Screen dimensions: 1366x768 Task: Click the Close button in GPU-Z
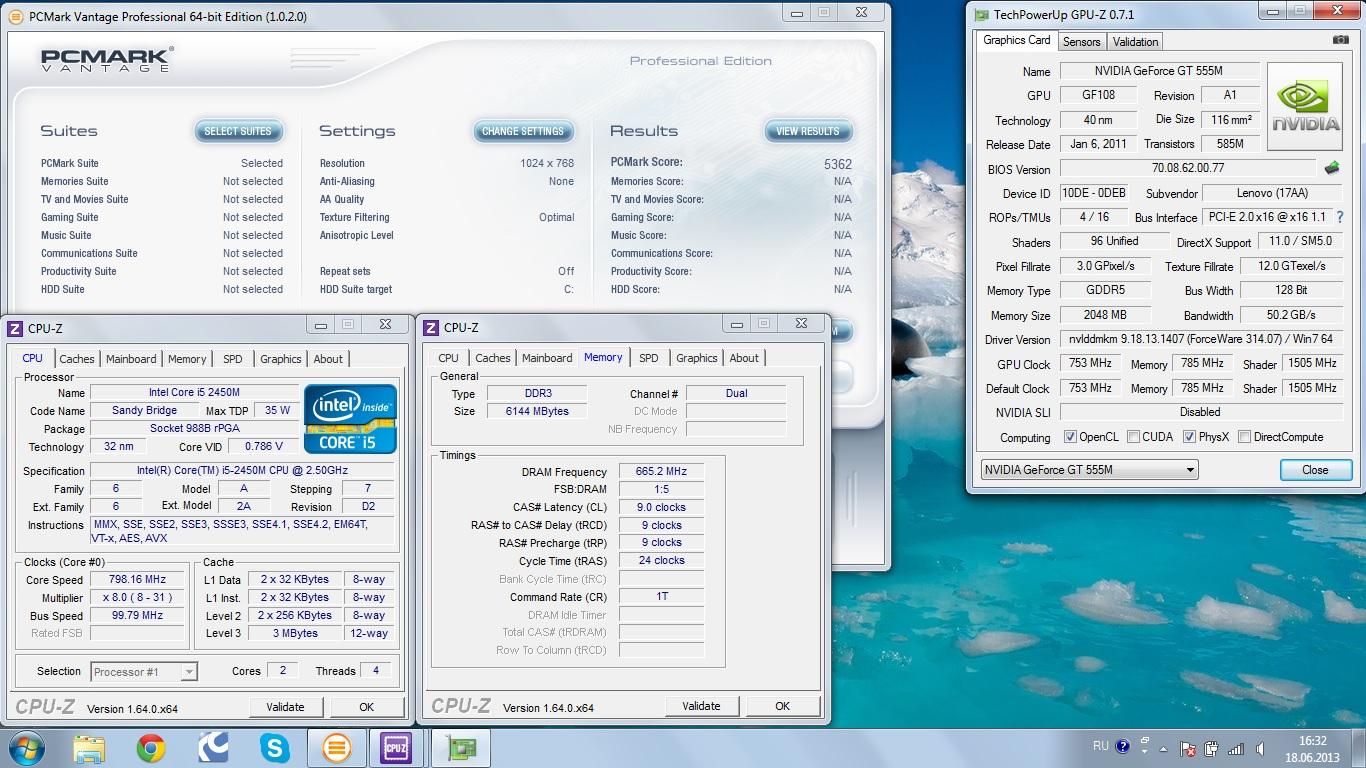[x=1315, y=470]
